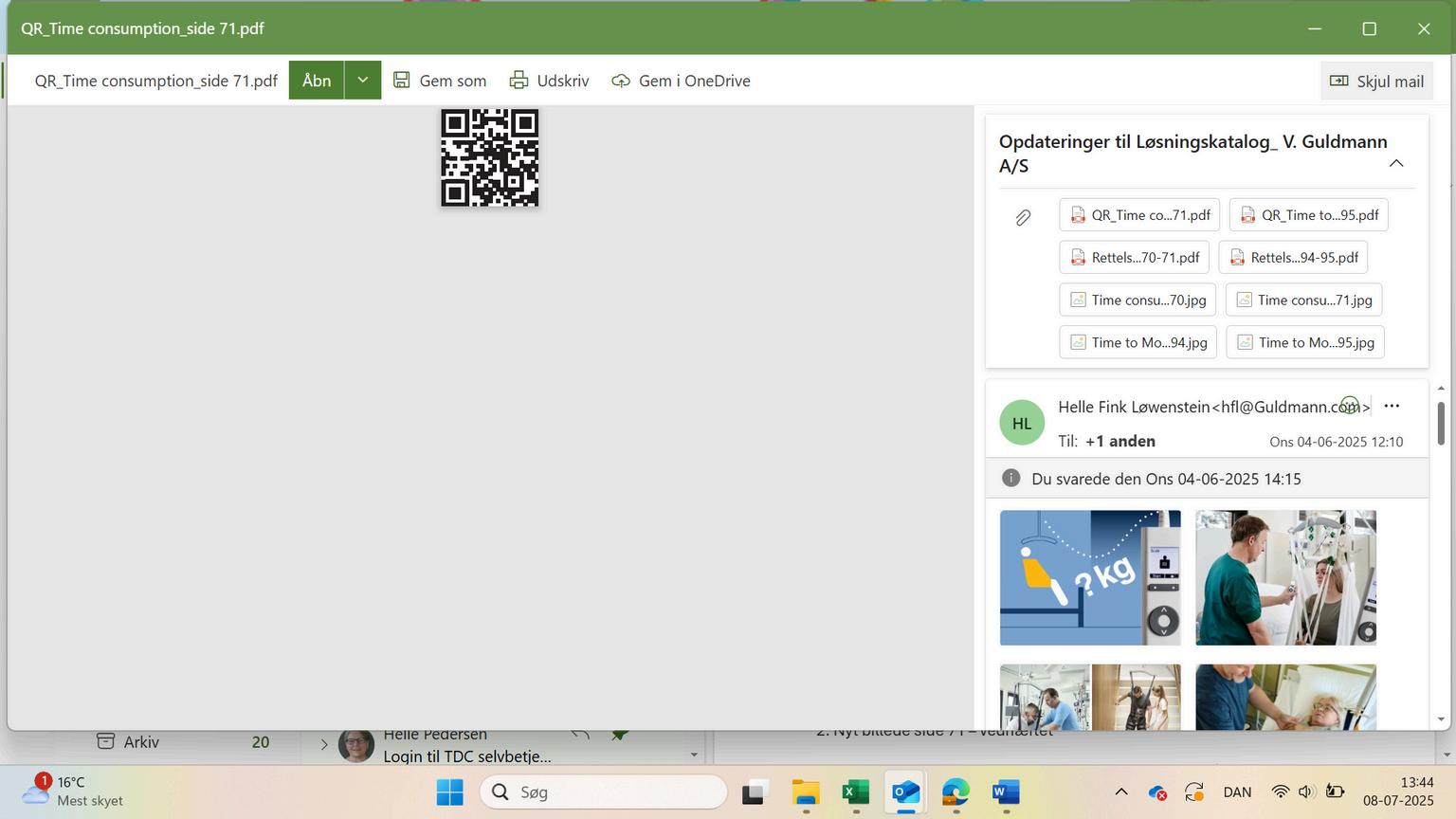Open File Explorer from the taskbar

(806, 792)
